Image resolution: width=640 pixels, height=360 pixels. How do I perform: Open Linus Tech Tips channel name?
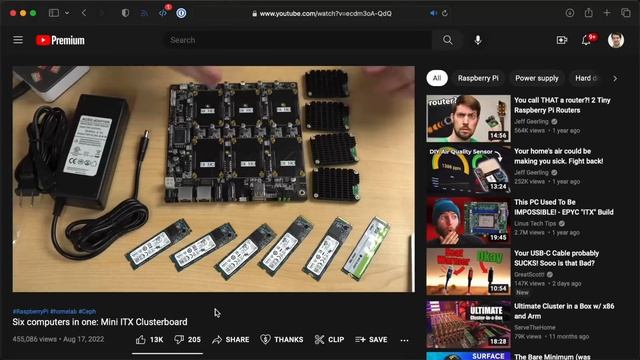click(x=535, y=223)
